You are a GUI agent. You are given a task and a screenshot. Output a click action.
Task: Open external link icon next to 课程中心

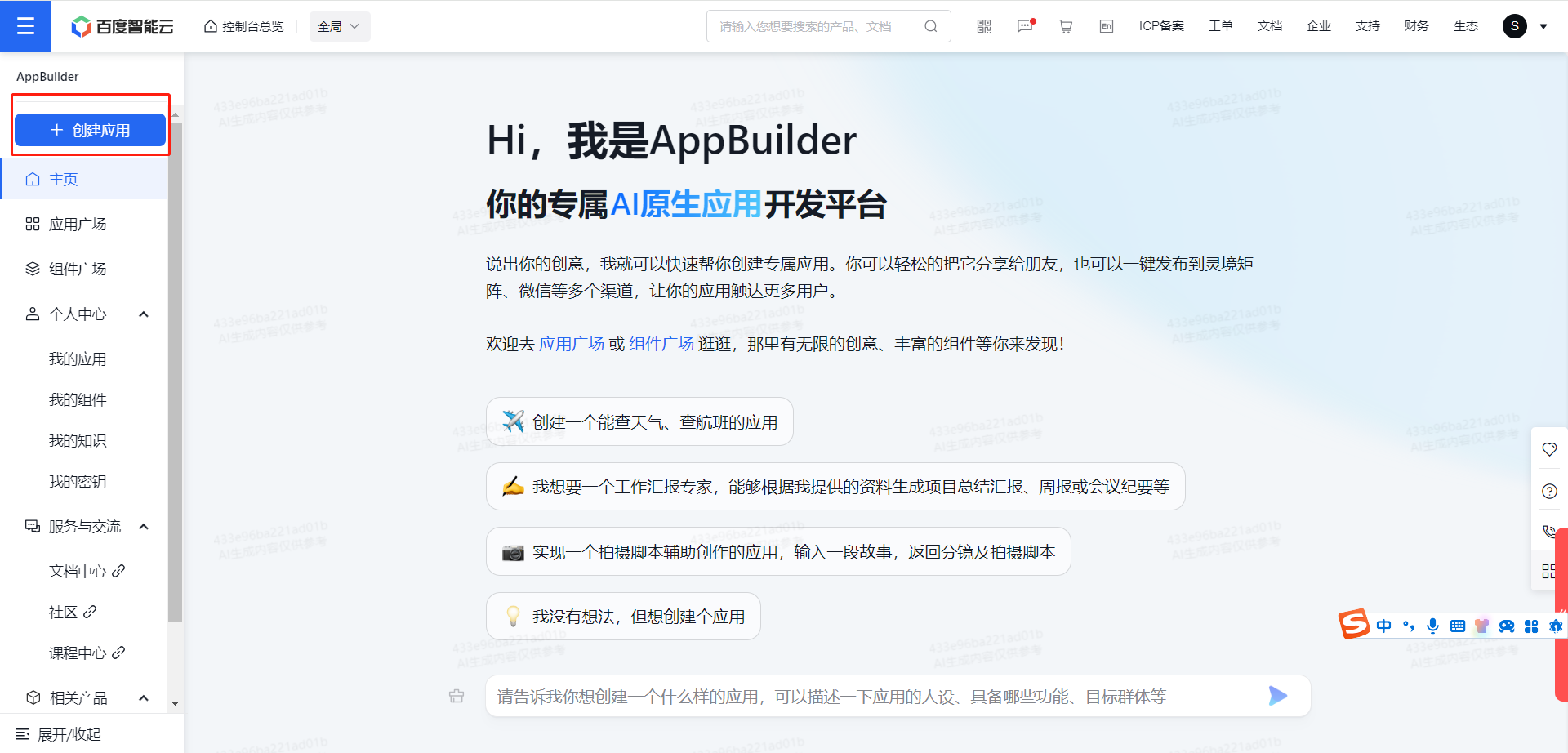[118, 653]
